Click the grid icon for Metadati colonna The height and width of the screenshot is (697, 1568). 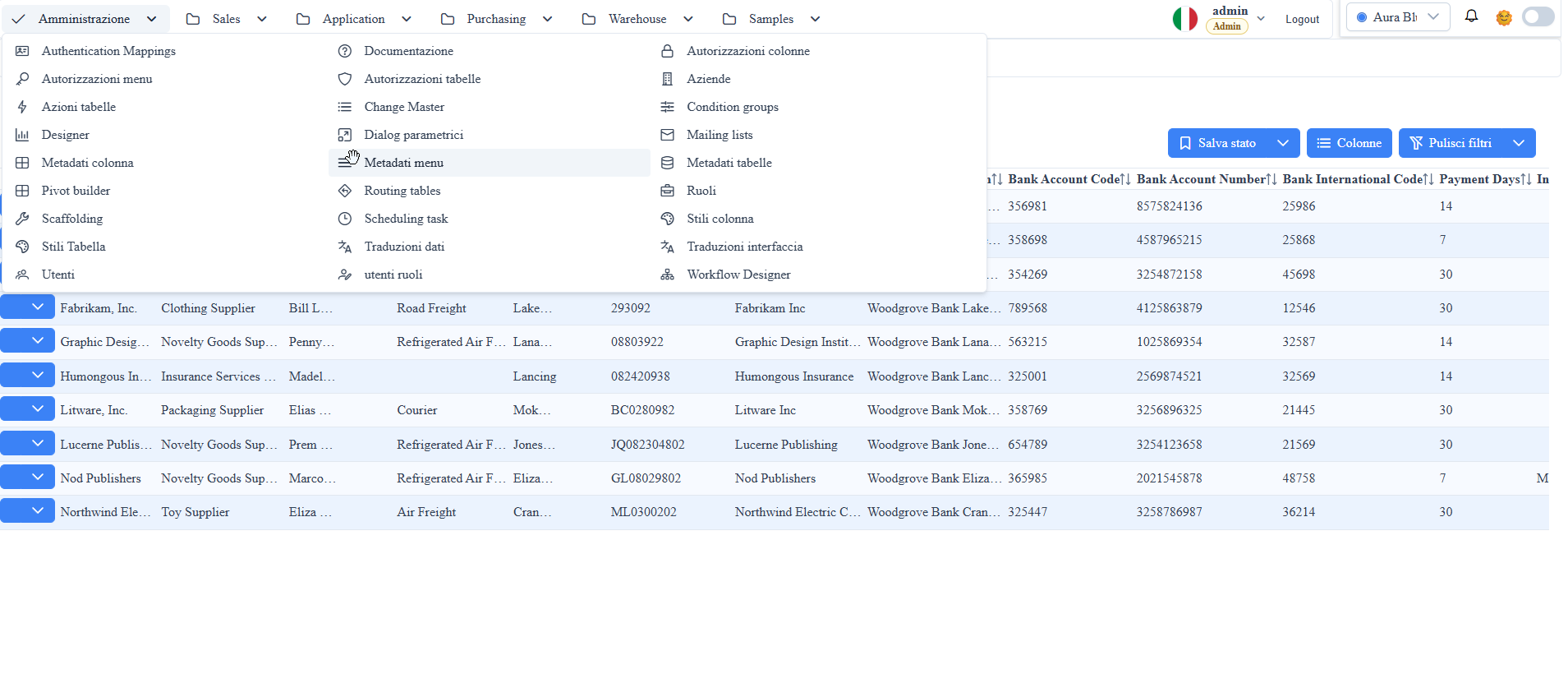22,163
